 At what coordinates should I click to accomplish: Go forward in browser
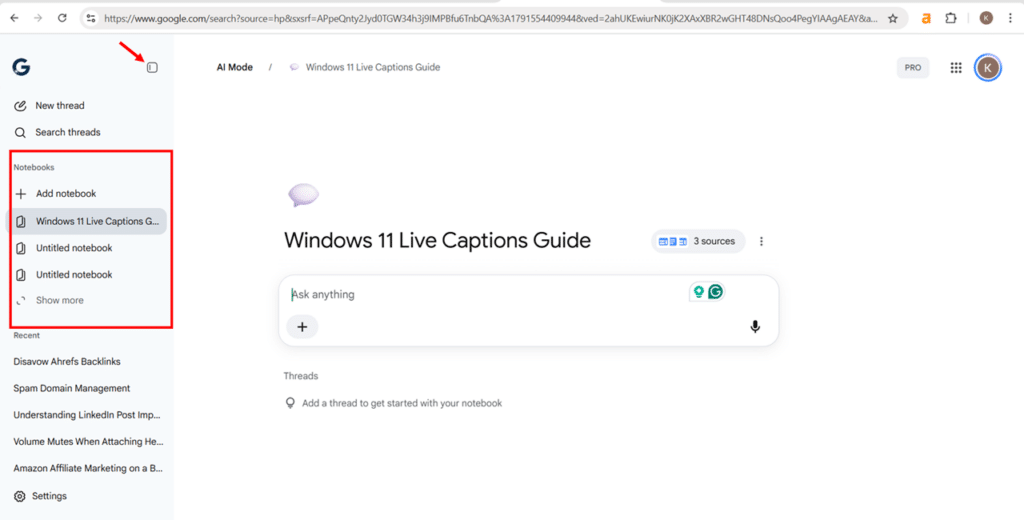tap(38, 18)
